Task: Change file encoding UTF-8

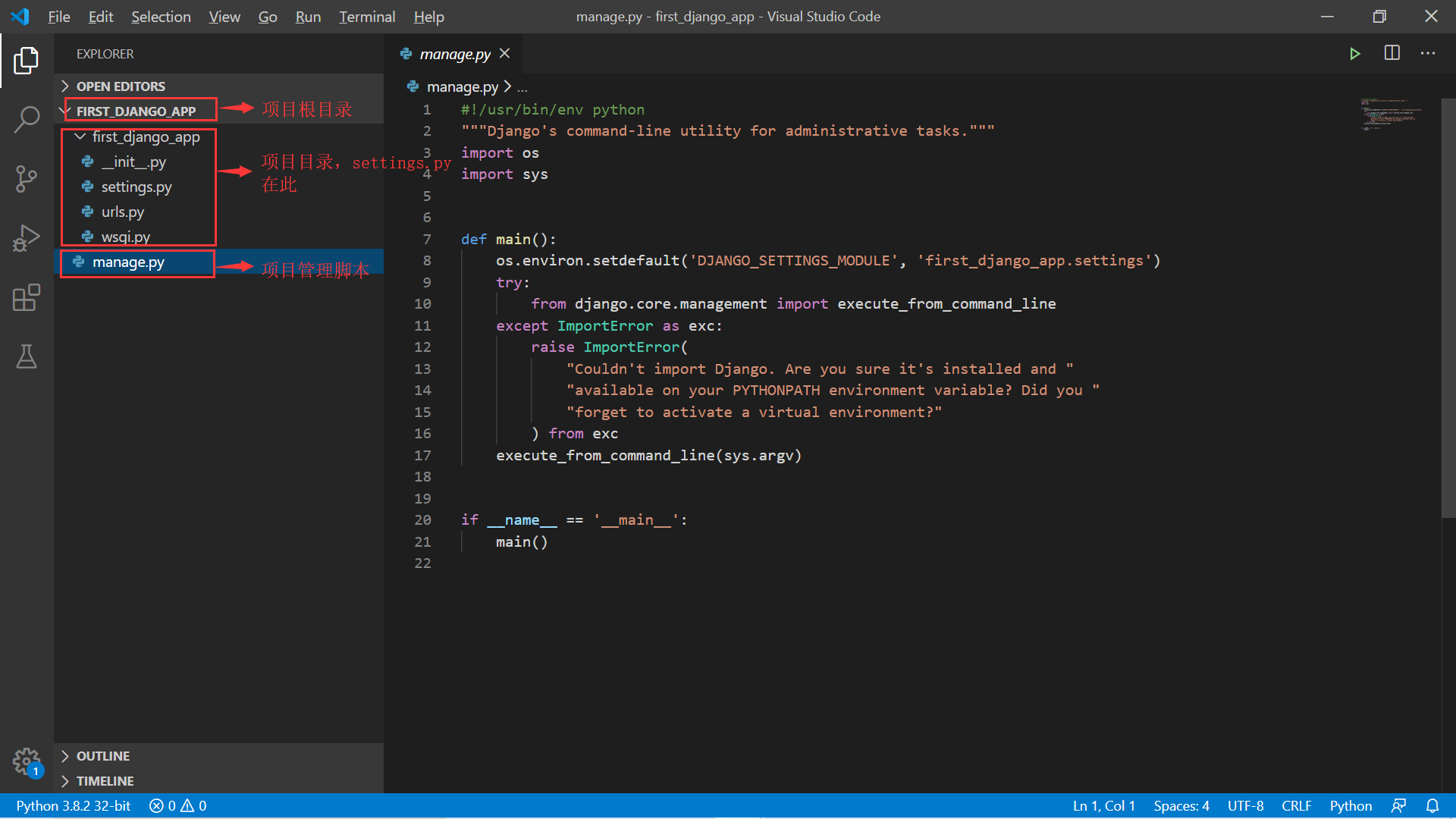Action: coord(1245,805)
